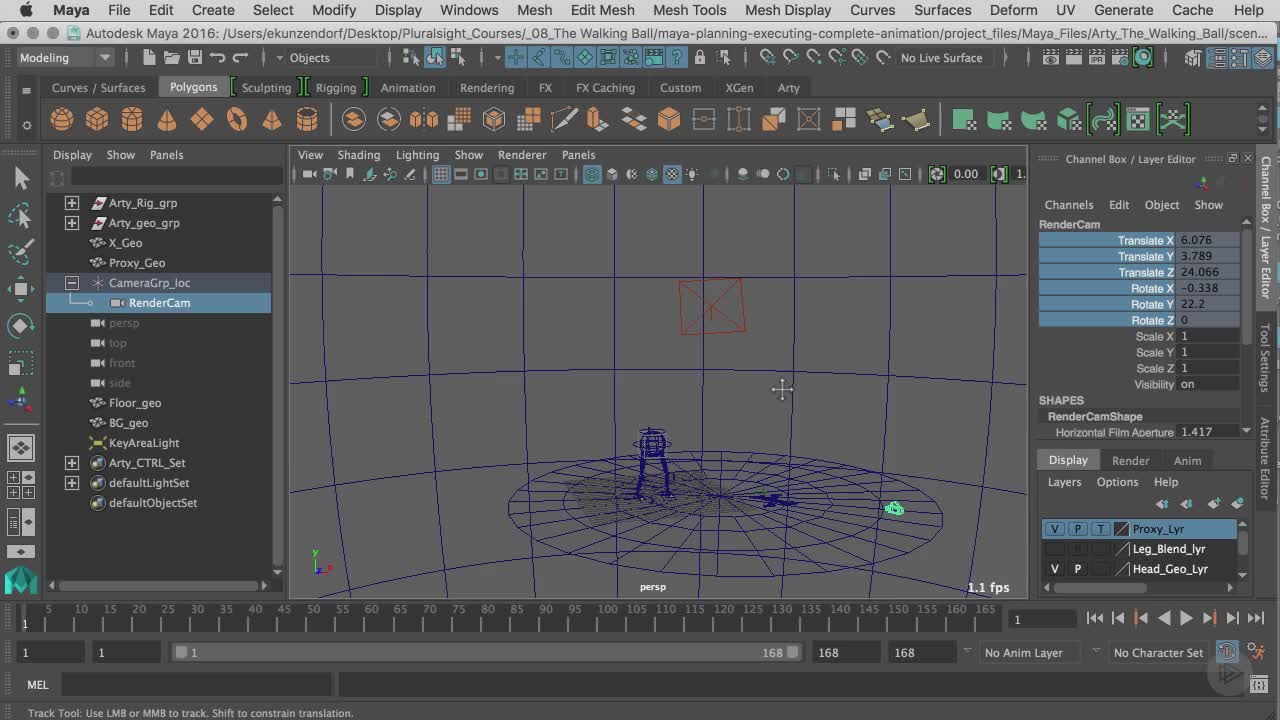
Task: Click the MEL command line input
Action: click(198, 685)
